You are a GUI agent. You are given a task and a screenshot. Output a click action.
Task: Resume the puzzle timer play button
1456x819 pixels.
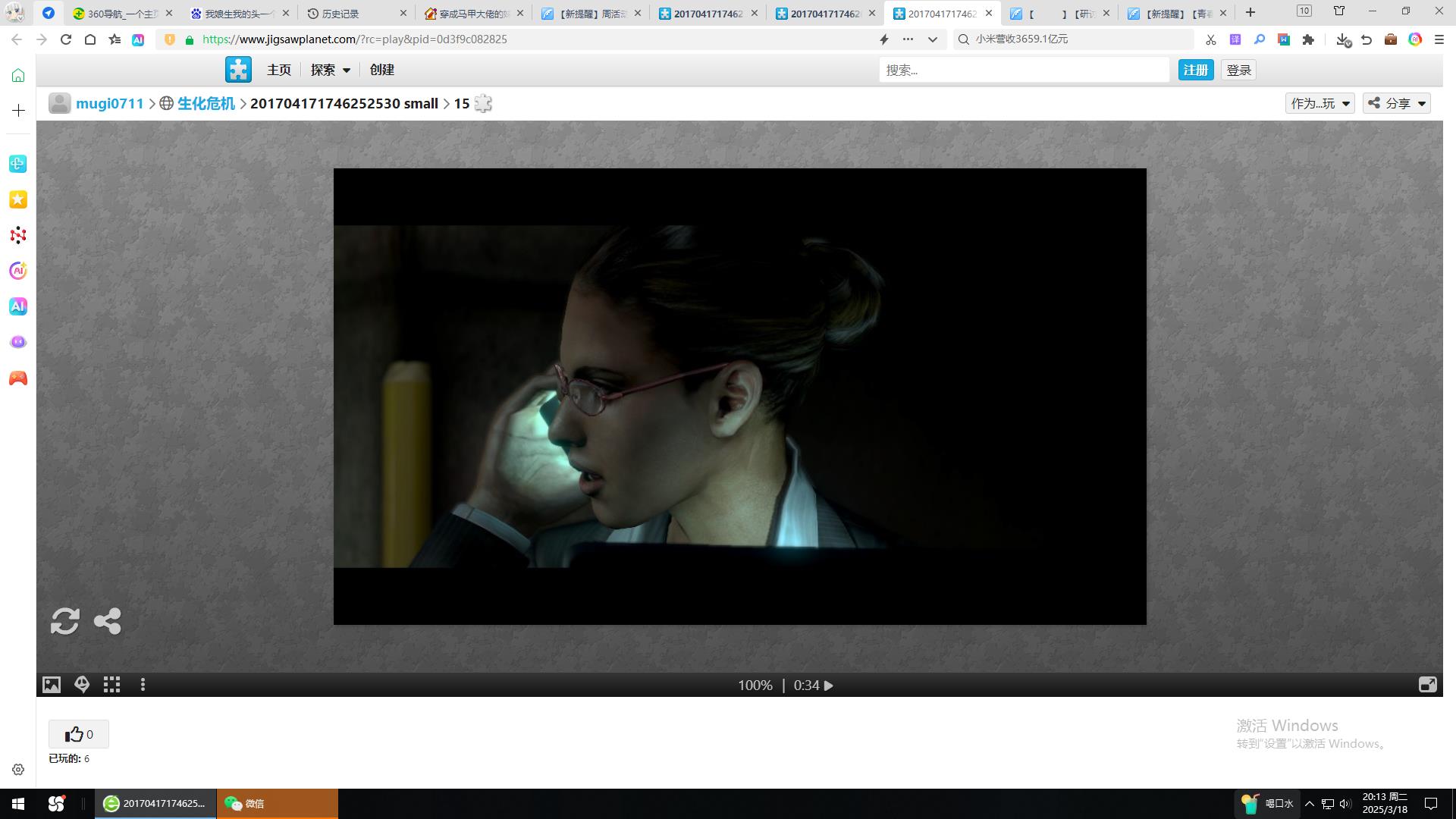pyautogui.click(x=829, y=686)
